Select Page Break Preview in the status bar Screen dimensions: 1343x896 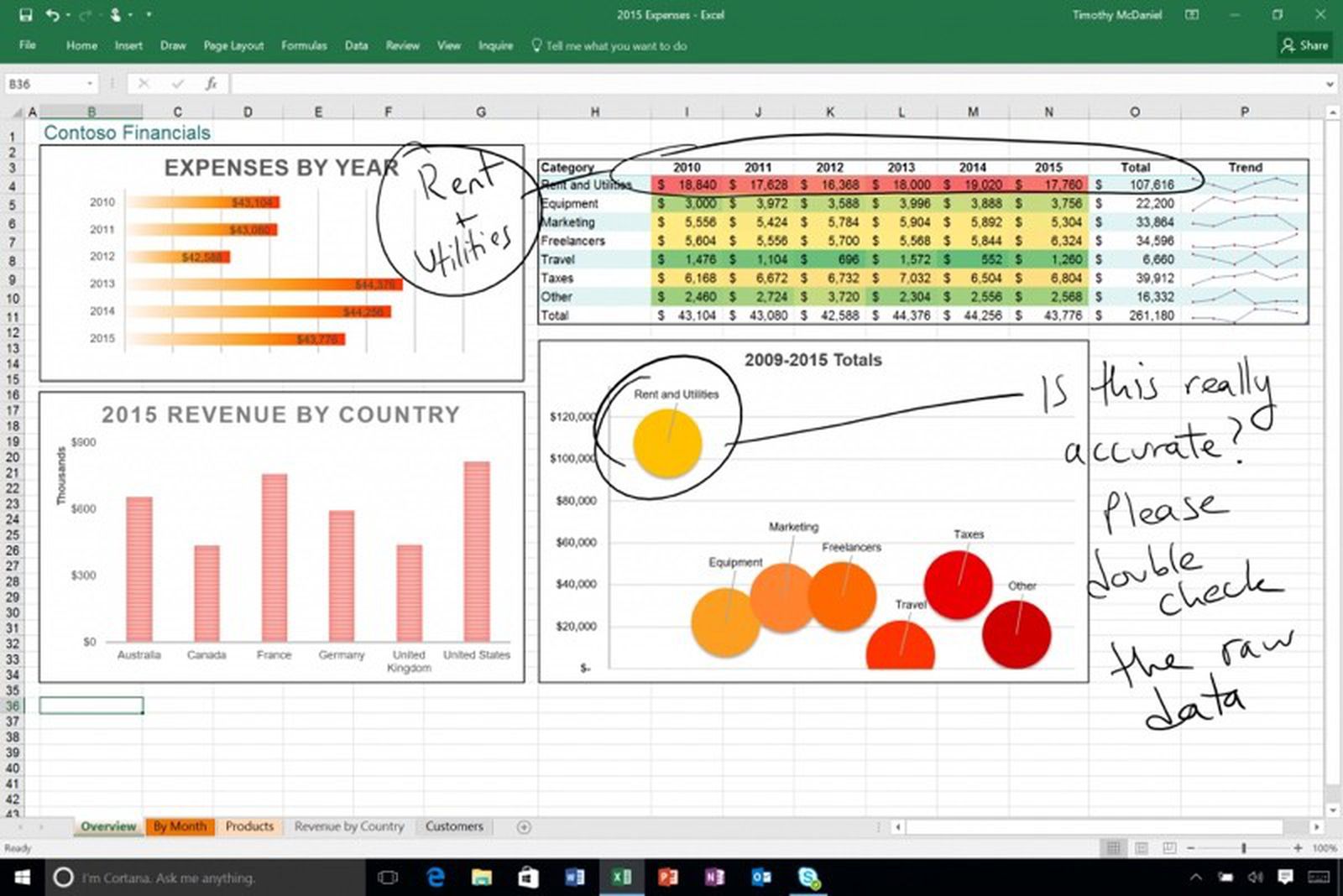[x=1168, y=848]
